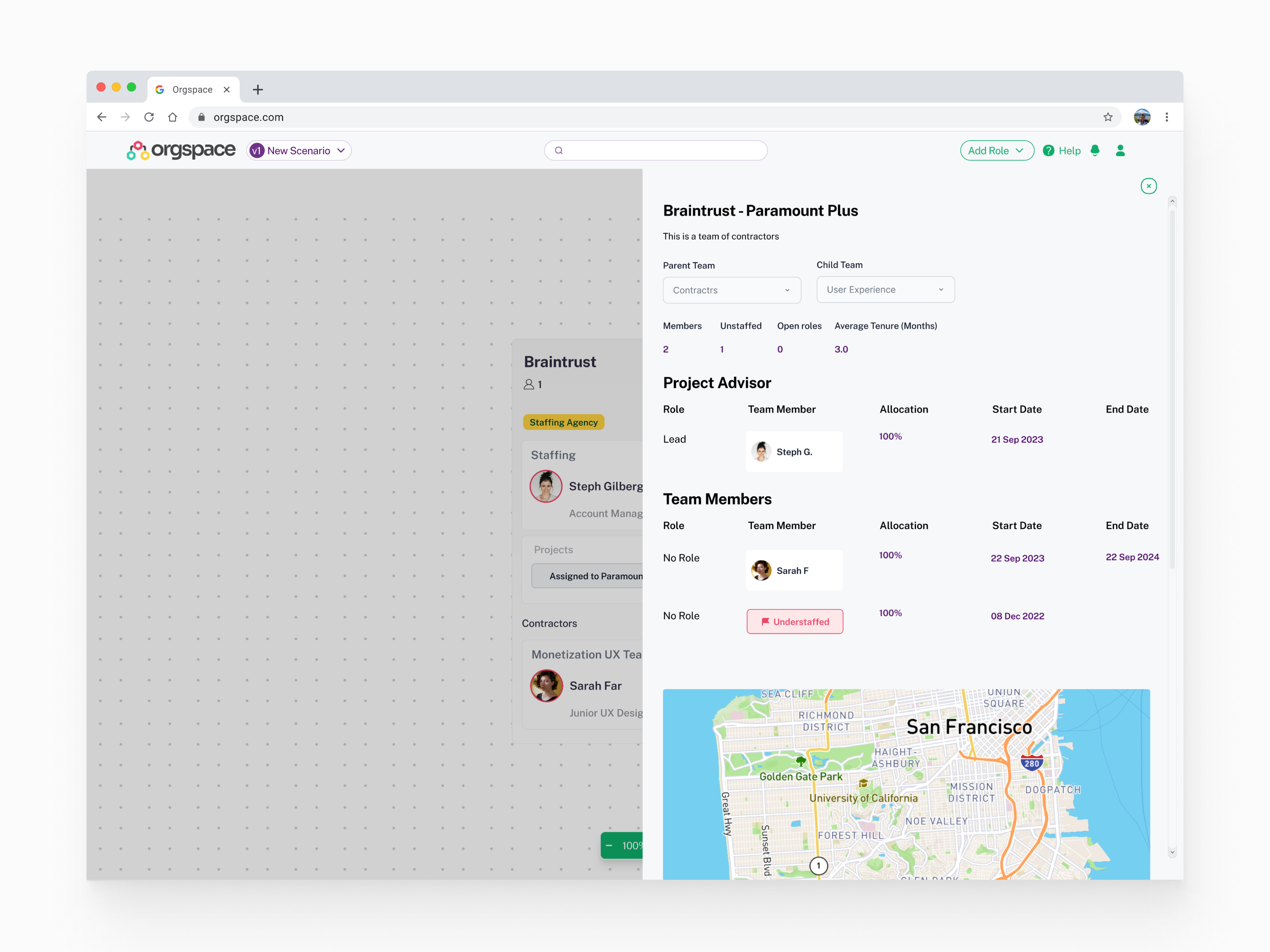This screenshot has height=952, width=1270.
Task: Open the Parent Team Contractrs dropdown
Action: [x=732, y=290]
